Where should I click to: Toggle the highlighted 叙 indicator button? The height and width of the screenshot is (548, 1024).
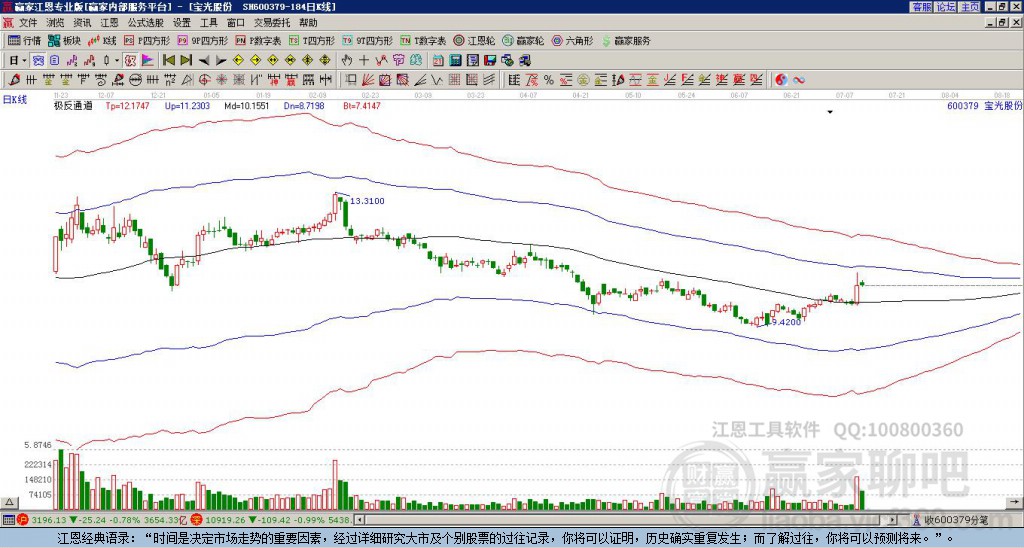[x=130, y=61]
